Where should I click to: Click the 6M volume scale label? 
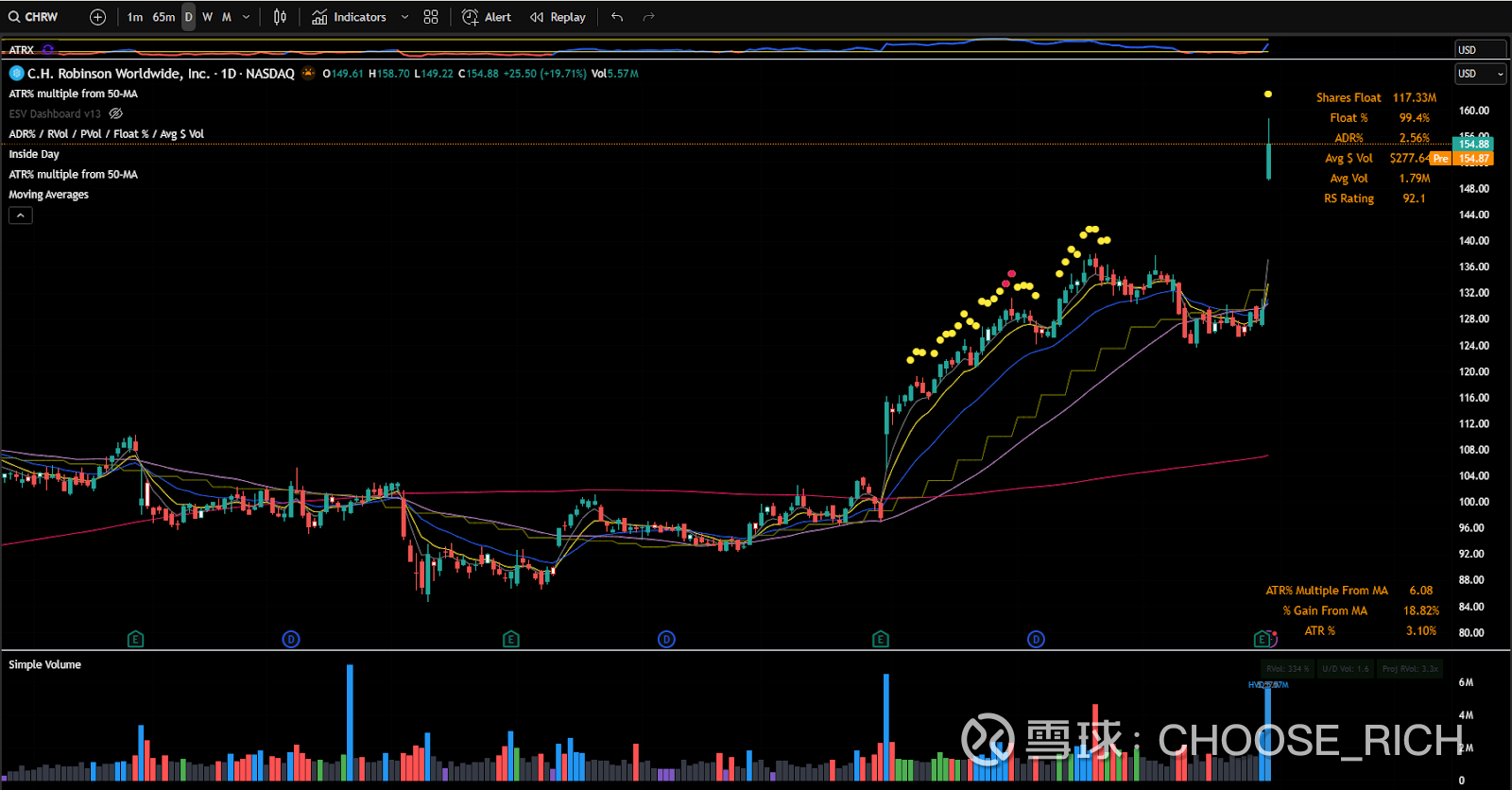pyautogui.click(x=1466, y=682)
